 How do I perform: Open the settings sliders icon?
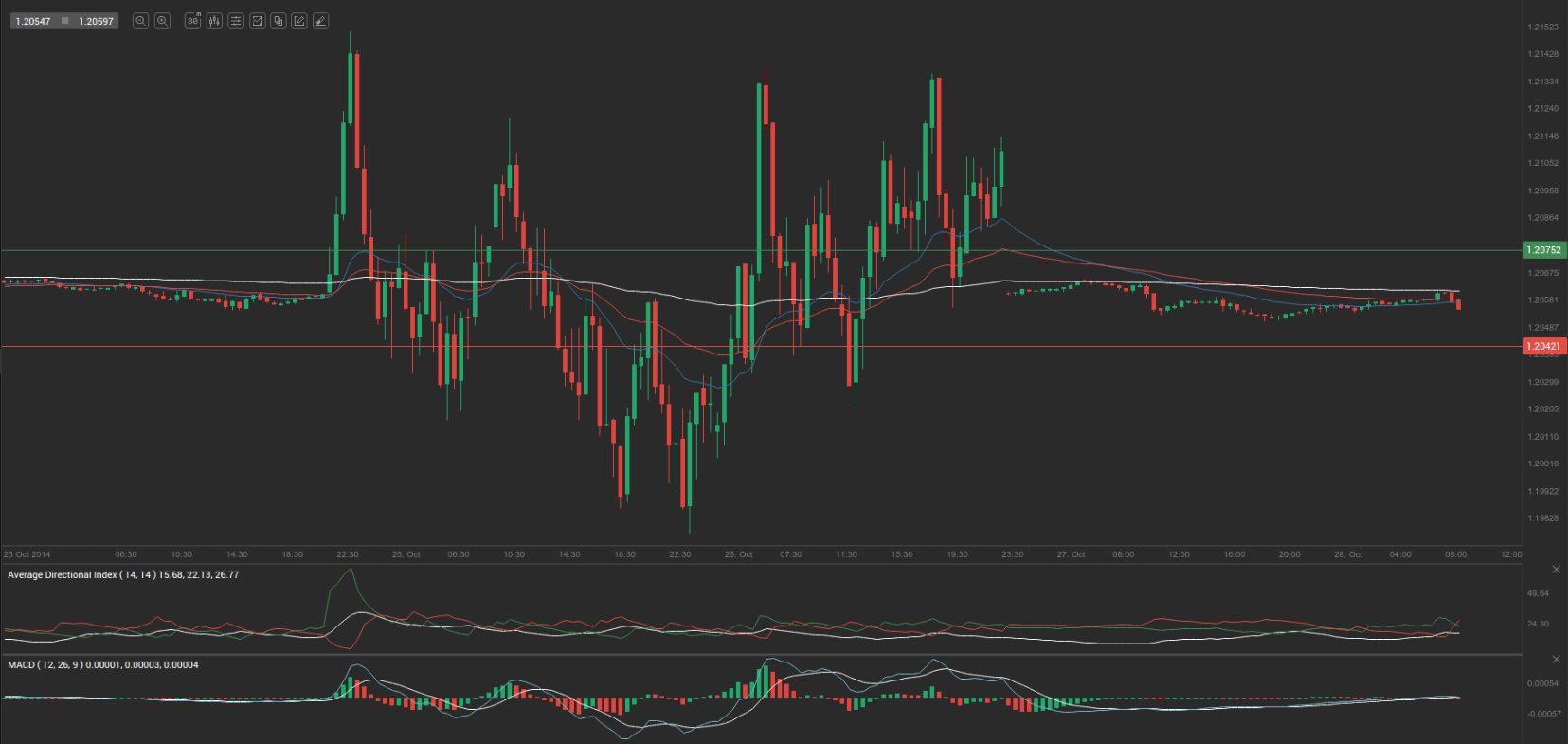click(236, 21)
